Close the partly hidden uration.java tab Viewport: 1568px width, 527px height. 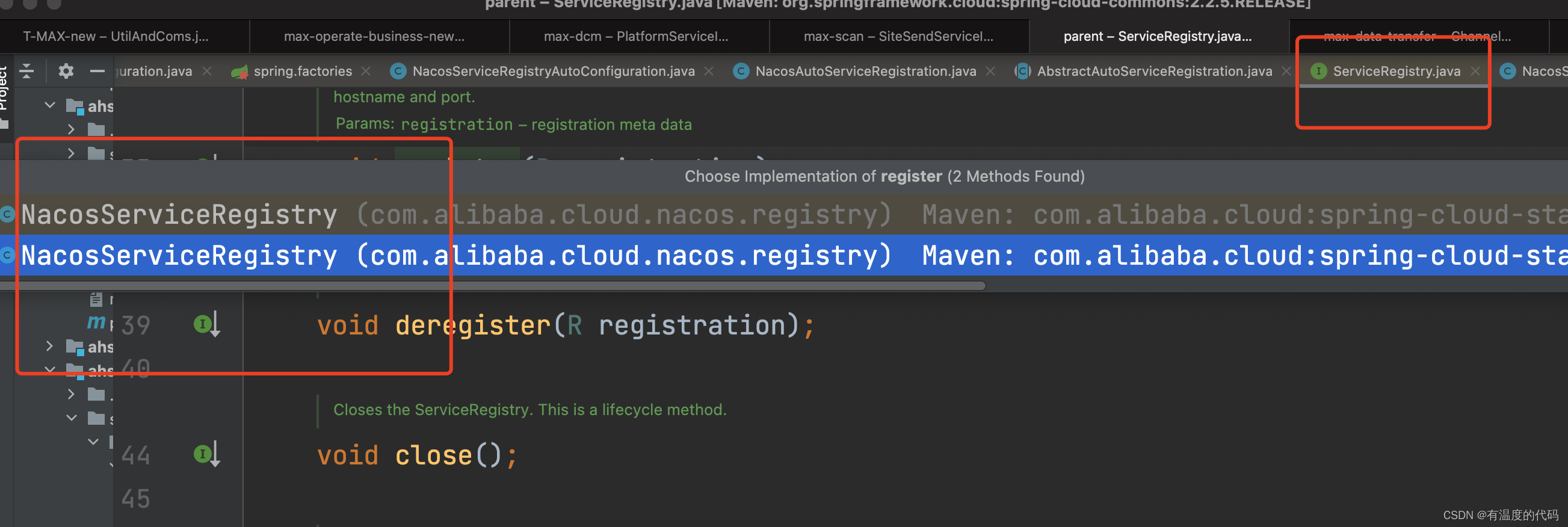[207, 71]
